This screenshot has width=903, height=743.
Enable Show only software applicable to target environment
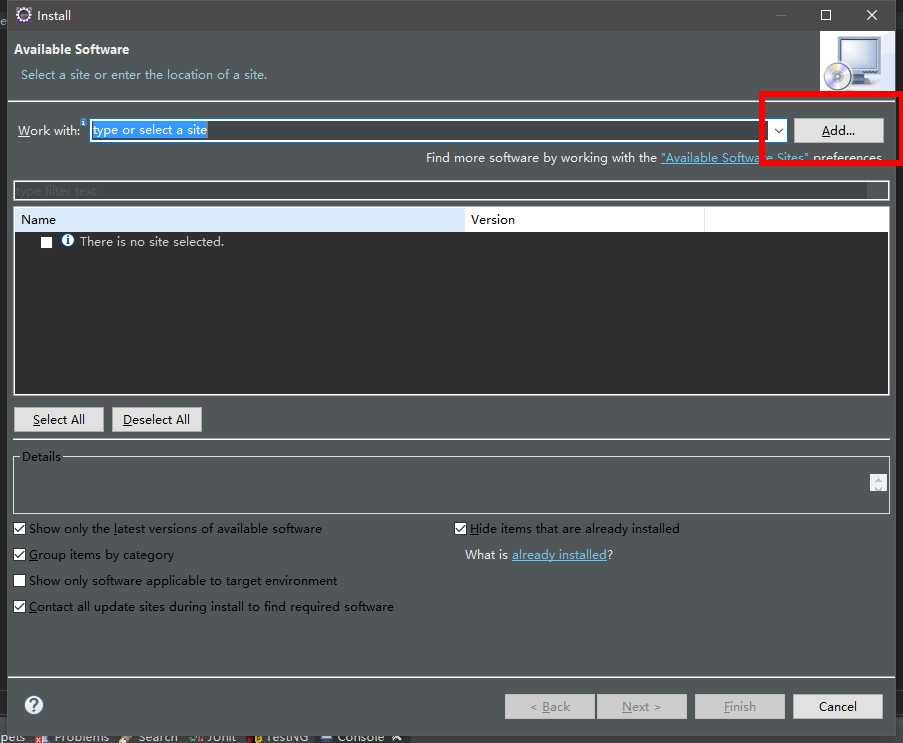tap(20, 581)
